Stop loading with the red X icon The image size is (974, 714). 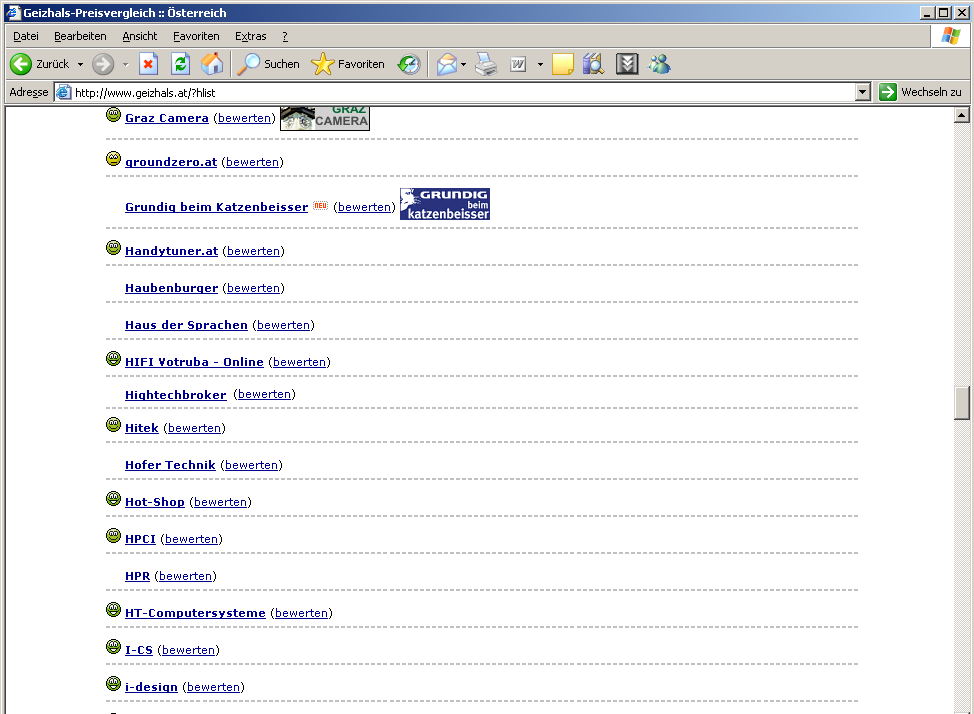click(x=148, y=64)
